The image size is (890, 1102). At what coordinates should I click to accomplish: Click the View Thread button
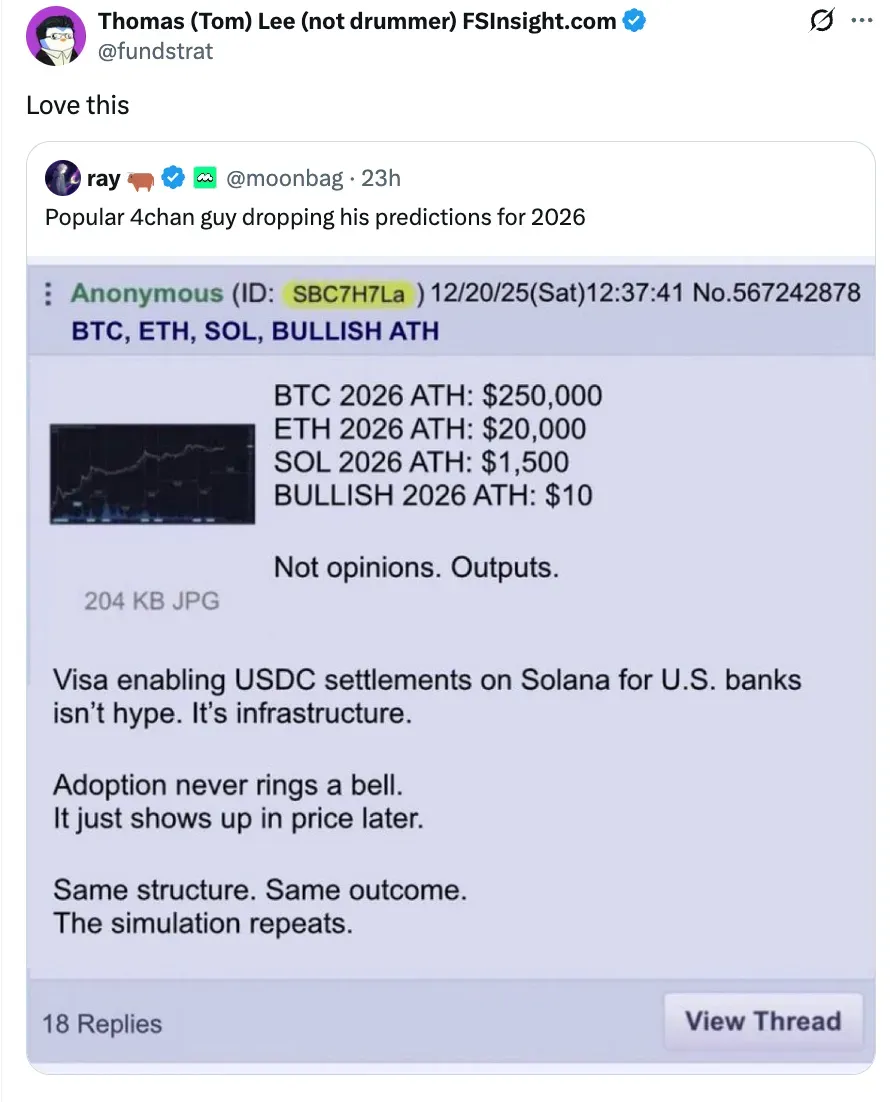763,1021
